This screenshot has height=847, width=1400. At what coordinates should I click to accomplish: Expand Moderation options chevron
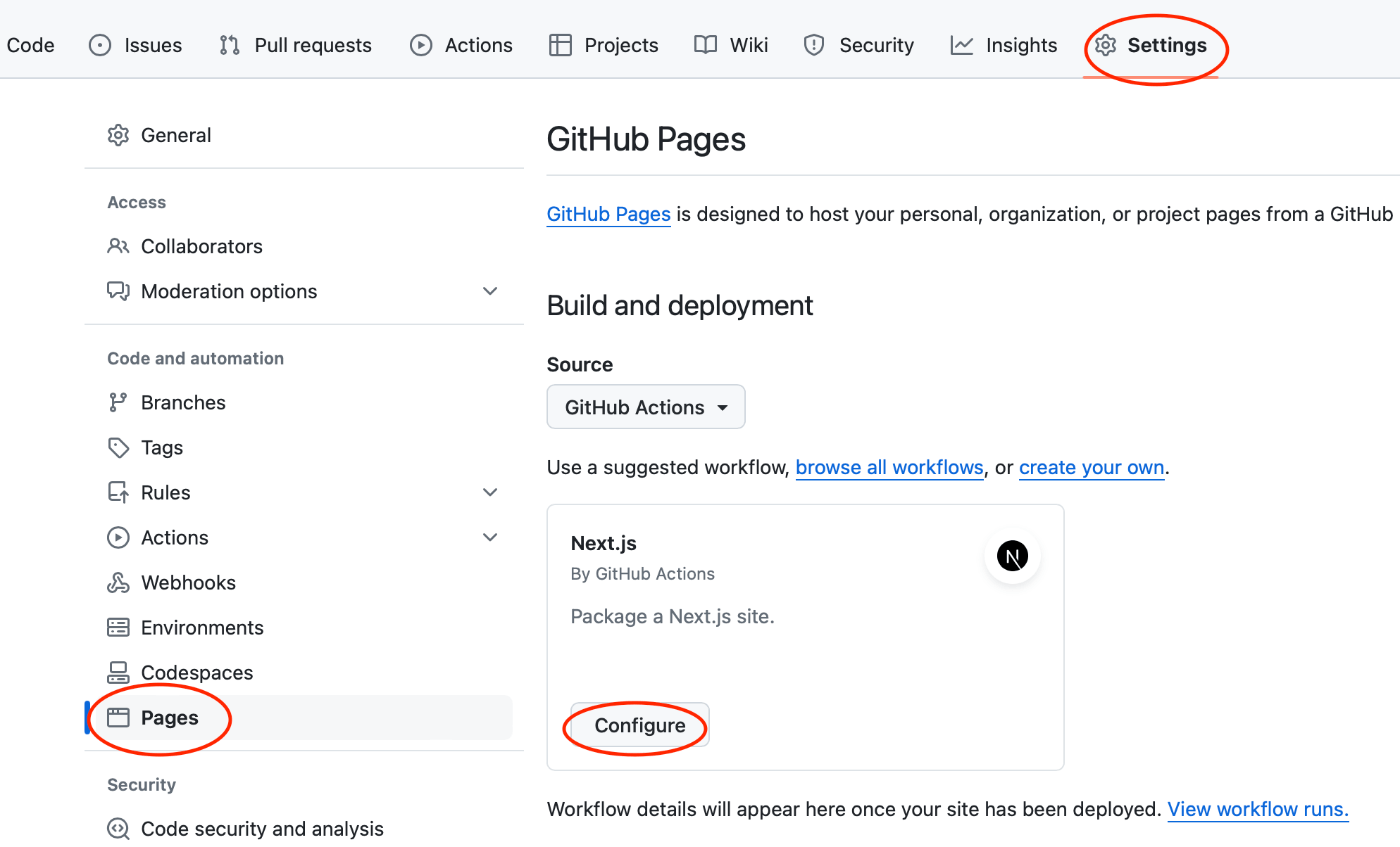[490, 291]
